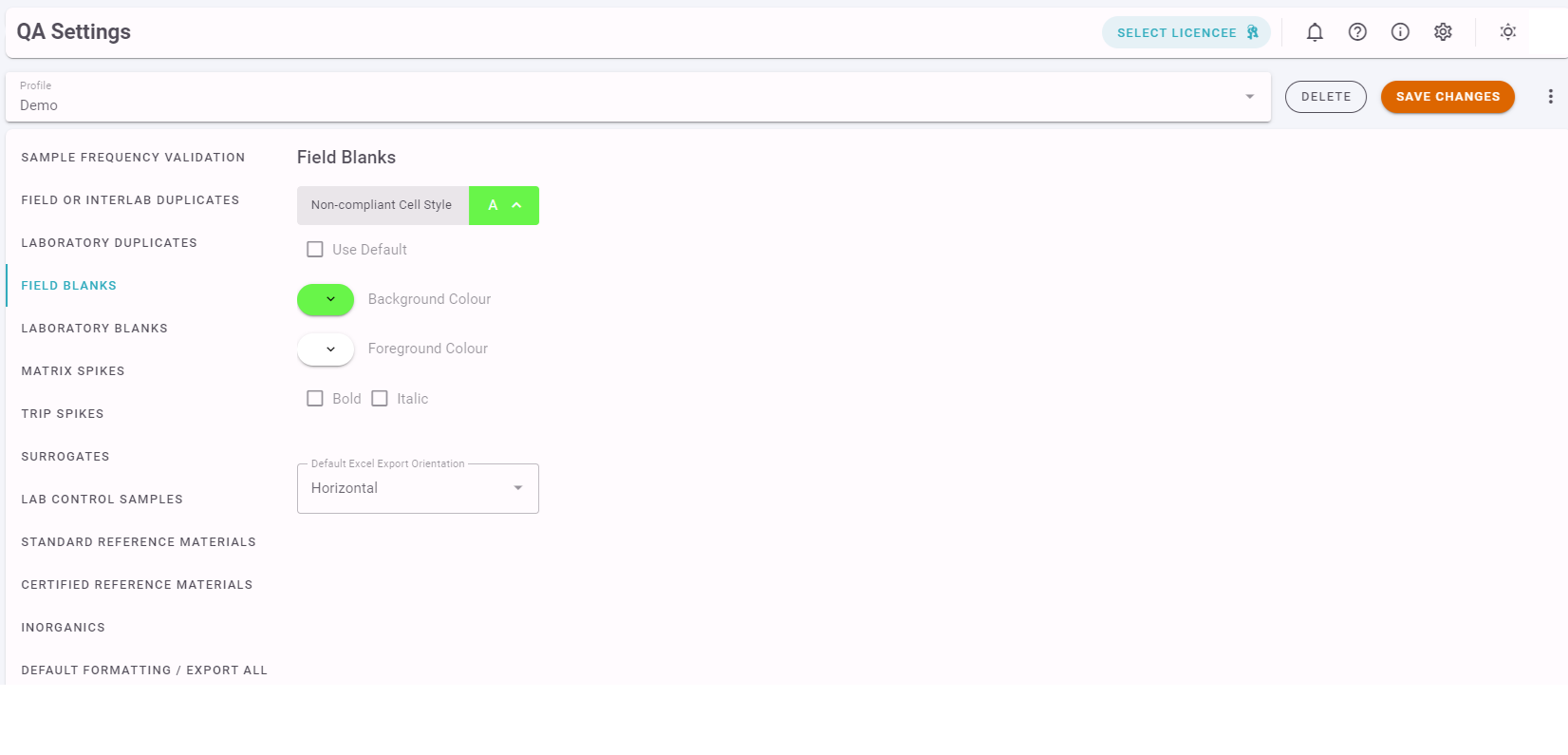Click the Save Changes button
The height and width of the screenshot is (755, 1568).
1447,97
